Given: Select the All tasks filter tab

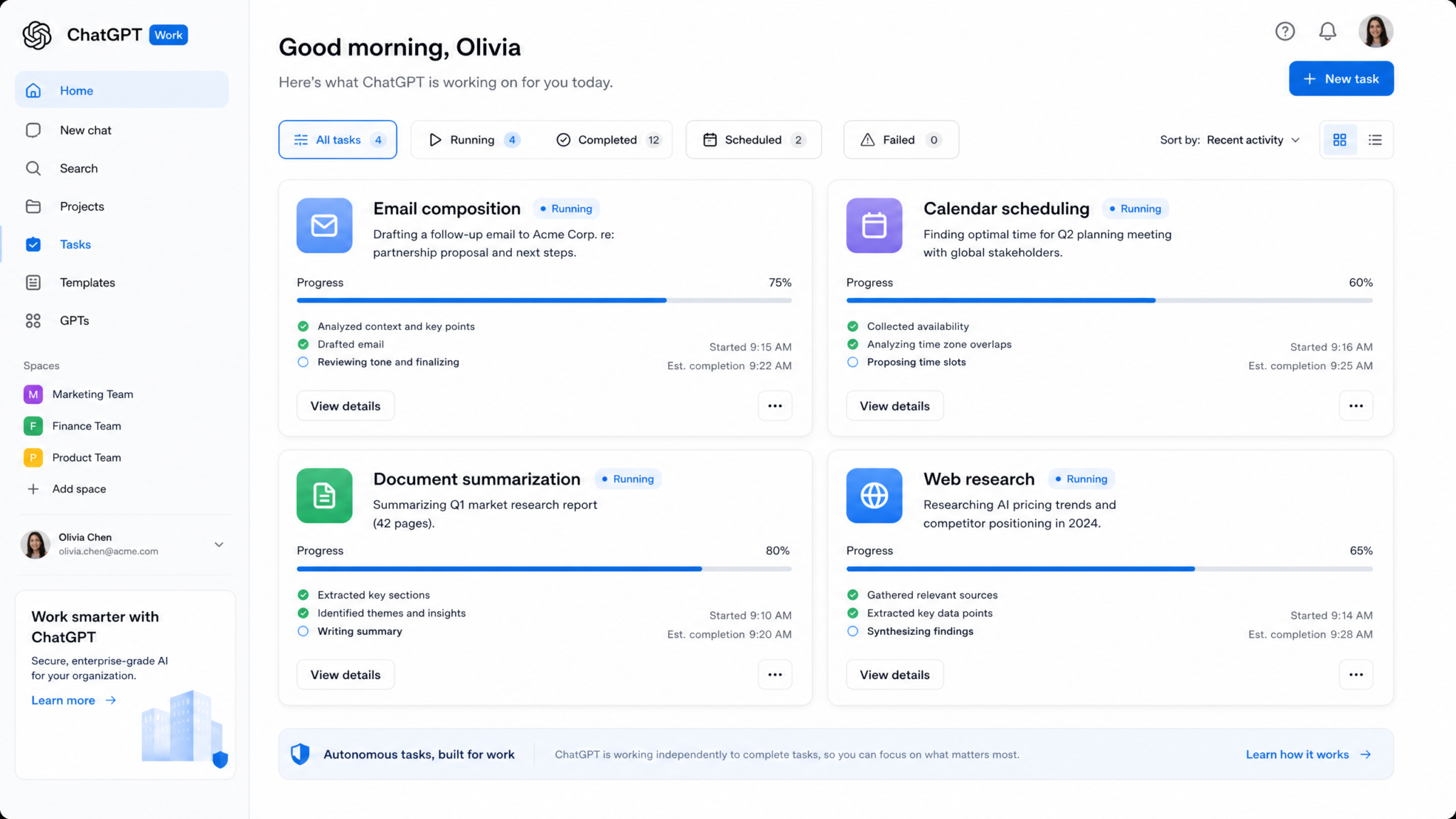Looking at the screenshot, I should tap(338, 140).
